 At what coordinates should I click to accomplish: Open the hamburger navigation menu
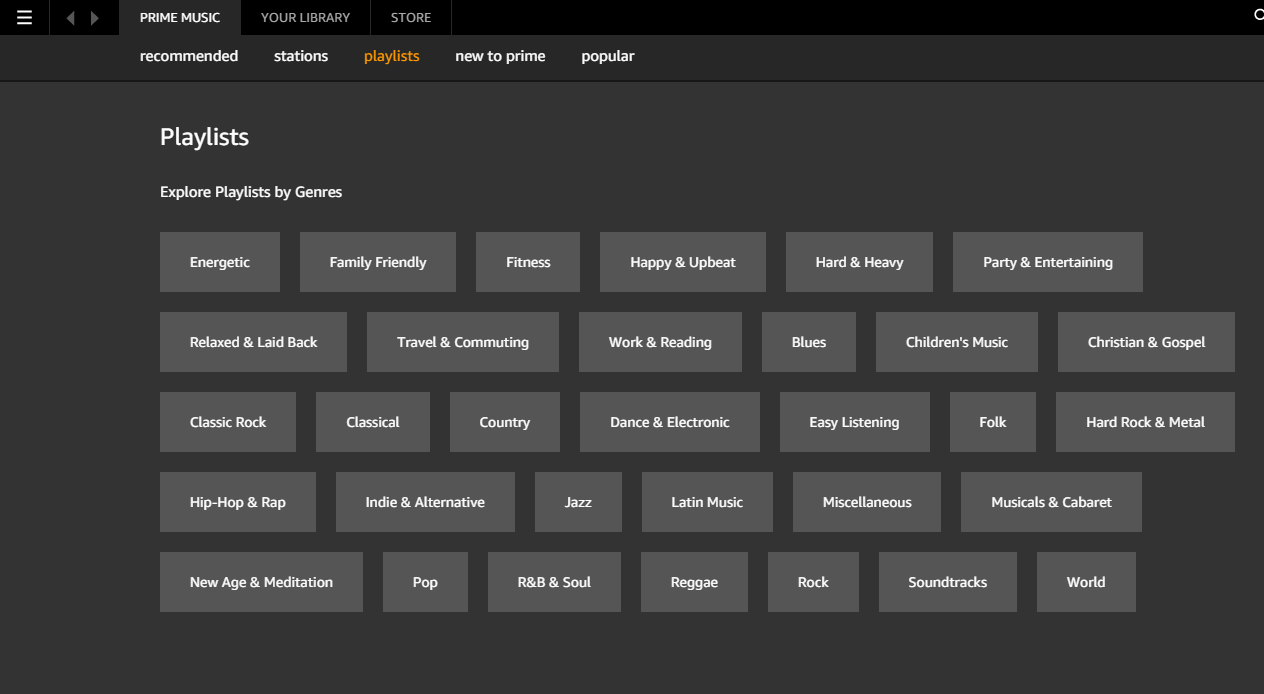click(x=22, y=17)
